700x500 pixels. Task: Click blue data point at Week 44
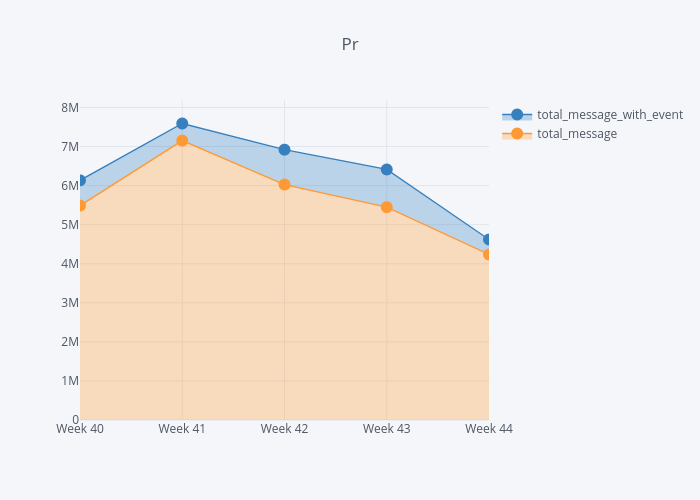(x=488, y=239)
